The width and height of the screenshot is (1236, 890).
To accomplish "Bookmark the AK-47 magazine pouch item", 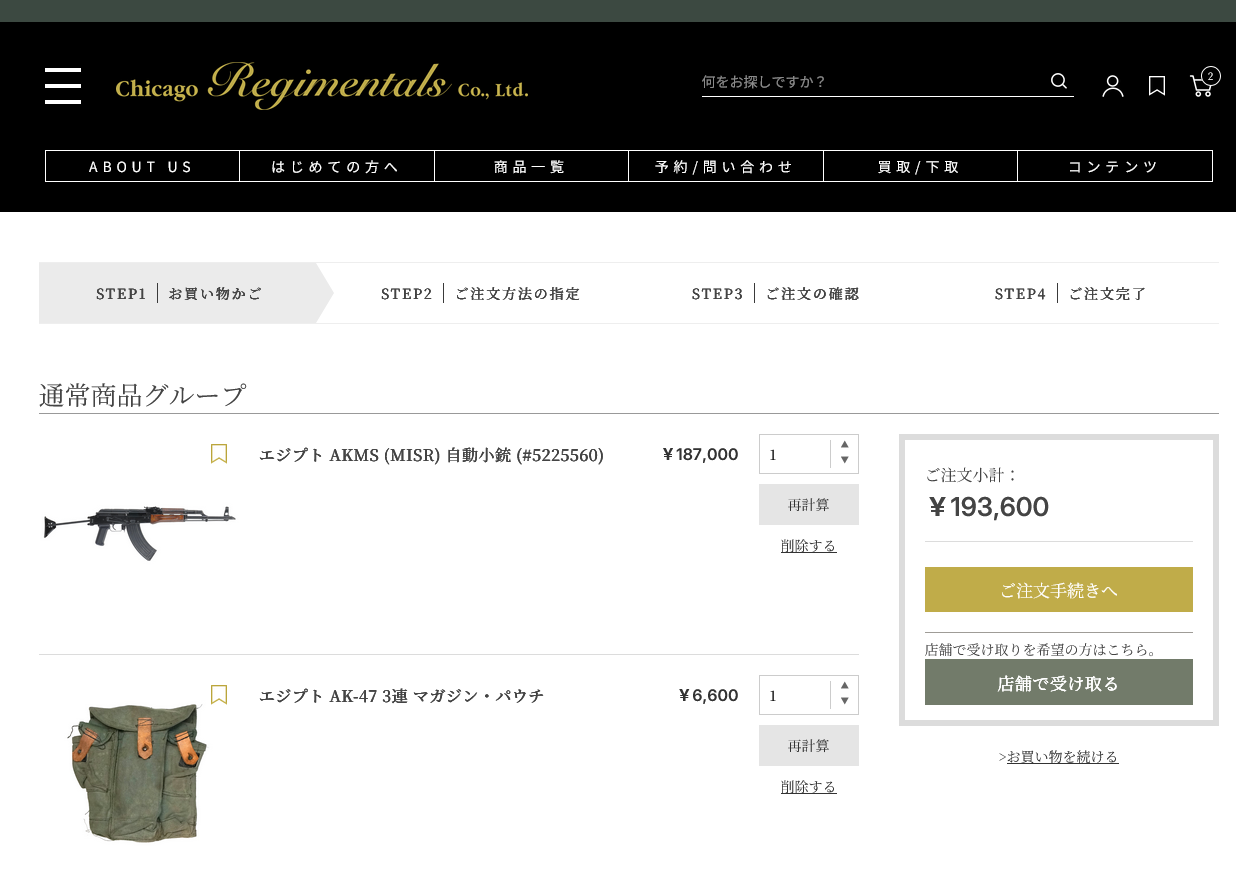I will (219, 695).
